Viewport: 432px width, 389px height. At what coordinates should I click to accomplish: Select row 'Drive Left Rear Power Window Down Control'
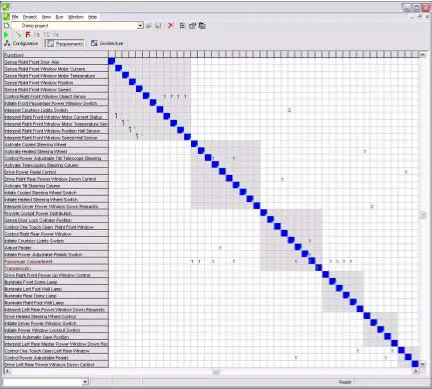(56, 365)
